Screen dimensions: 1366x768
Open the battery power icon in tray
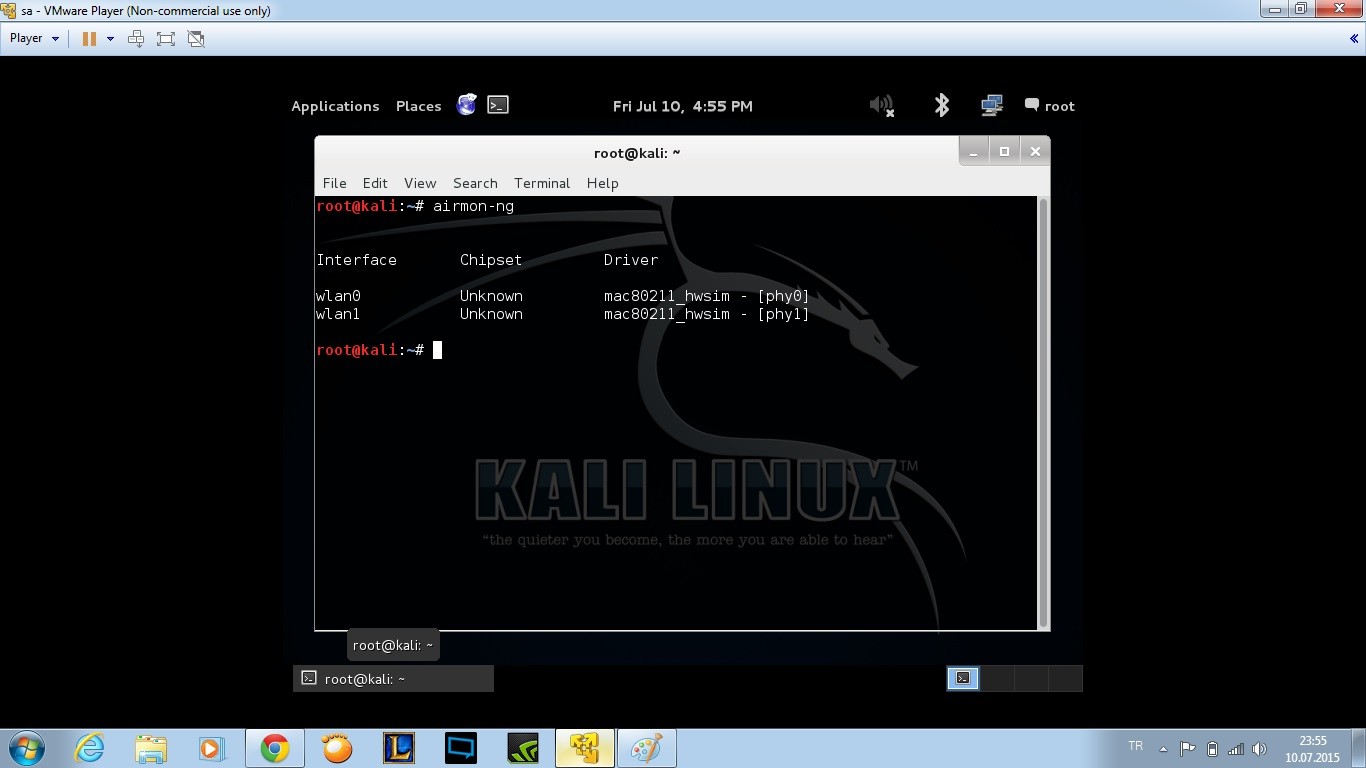[1212, 749]
